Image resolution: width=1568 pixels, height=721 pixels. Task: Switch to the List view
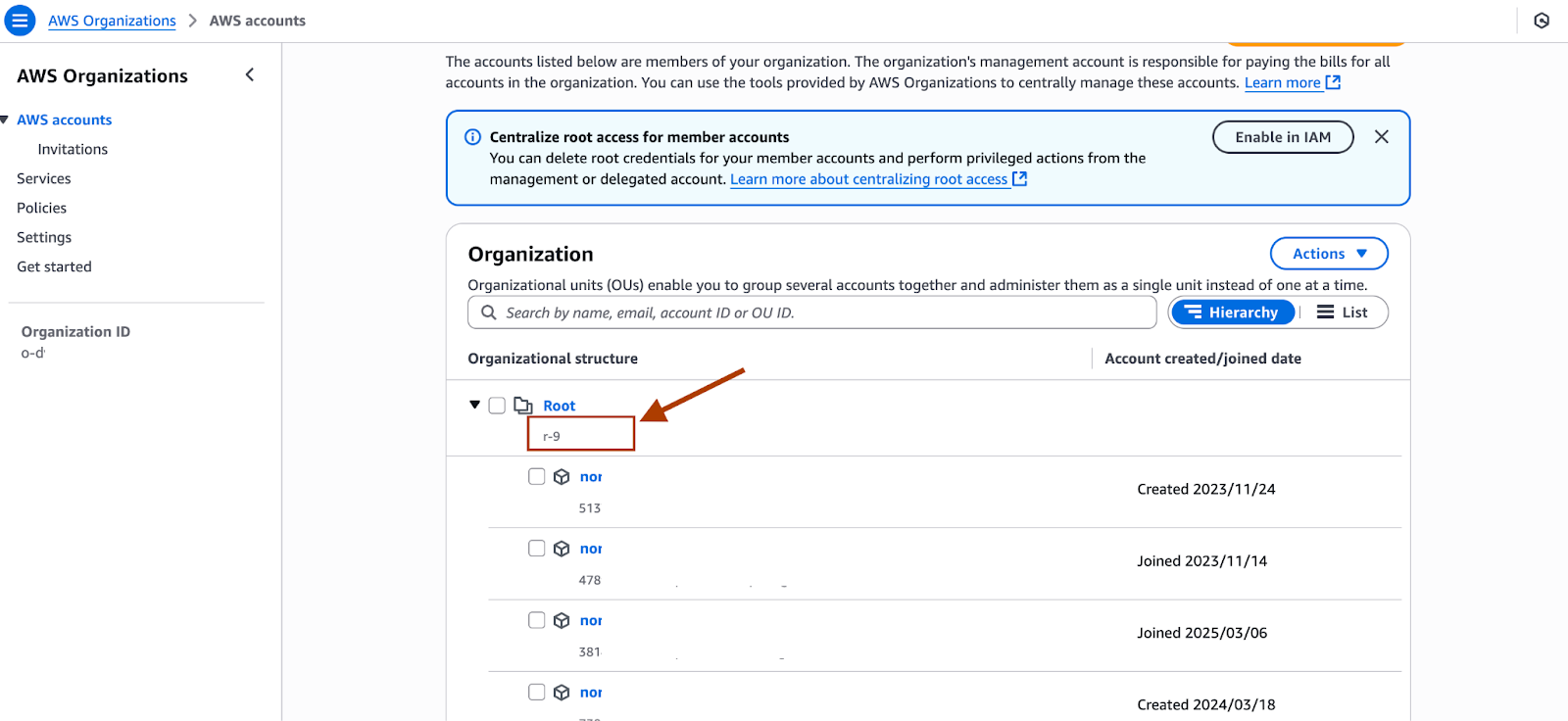tap(1343, 312)
